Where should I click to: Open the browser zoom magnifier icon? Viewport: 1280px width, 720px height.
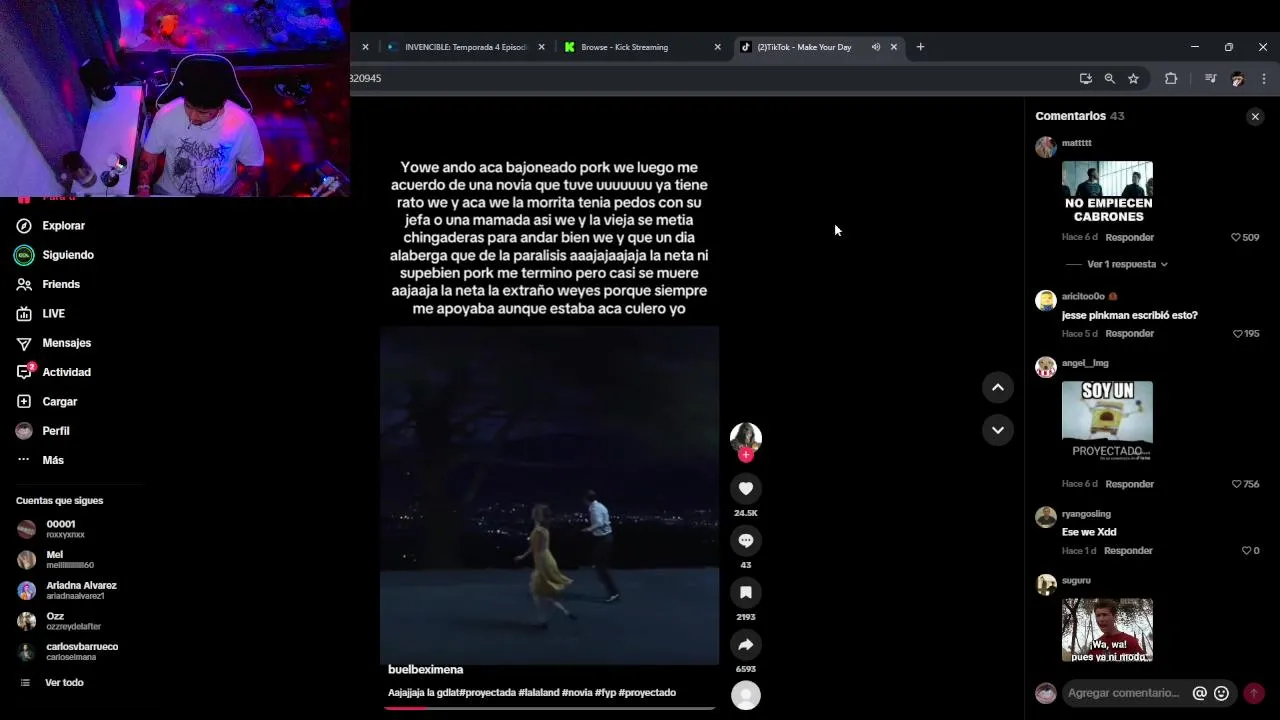pyautogui.click(x=1109, y=78)
